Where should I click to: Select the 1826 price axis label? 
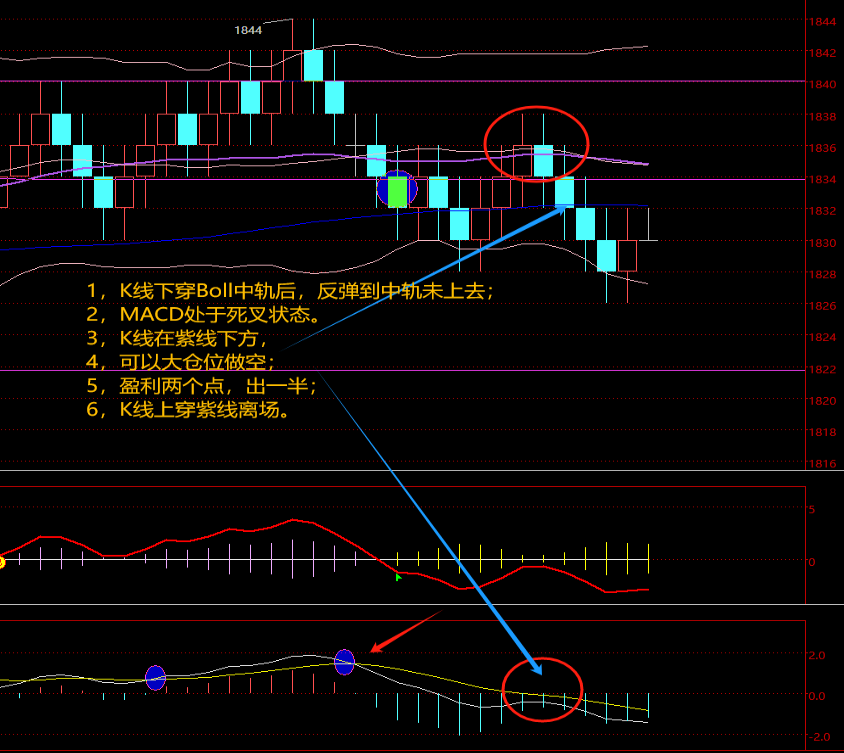[822, 306]
